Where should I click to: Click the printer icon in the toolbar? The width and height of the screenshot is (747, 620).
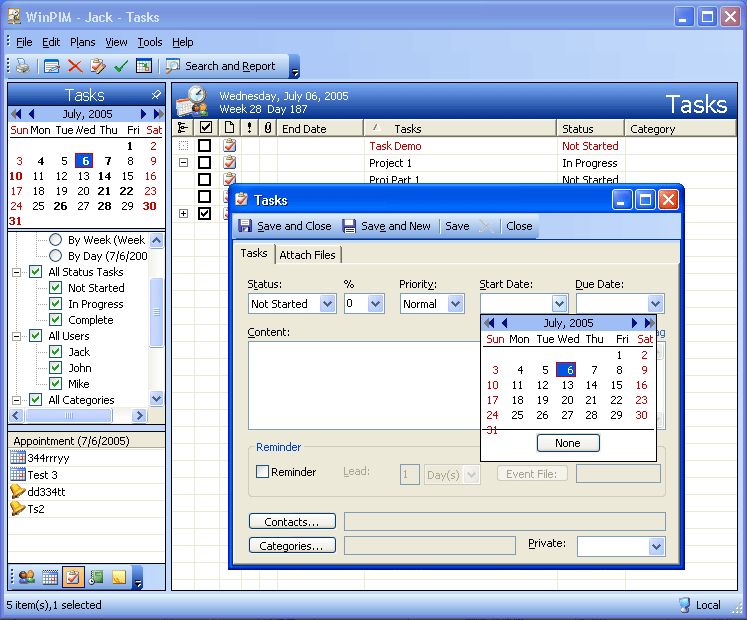(x=21, y=66)
